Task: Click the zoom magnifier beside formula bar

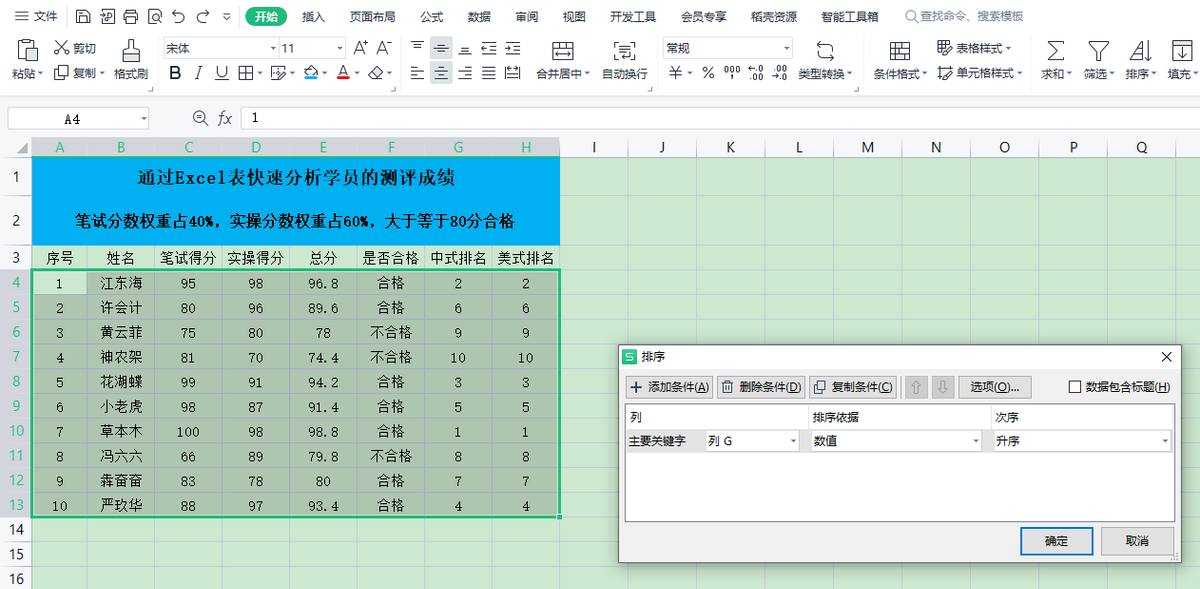Action: click(200, 118)
